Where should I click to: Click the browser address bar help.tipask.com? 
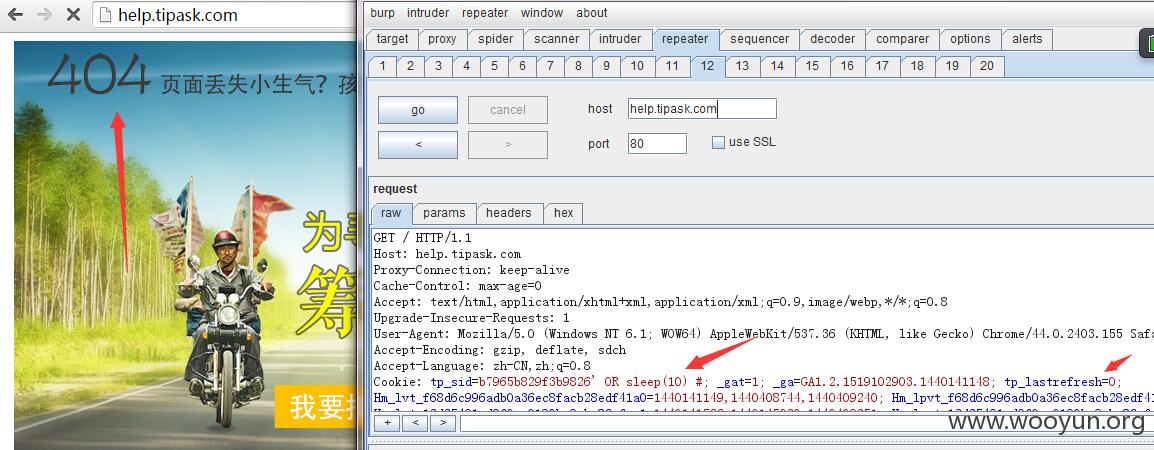[x=224, y=15]
